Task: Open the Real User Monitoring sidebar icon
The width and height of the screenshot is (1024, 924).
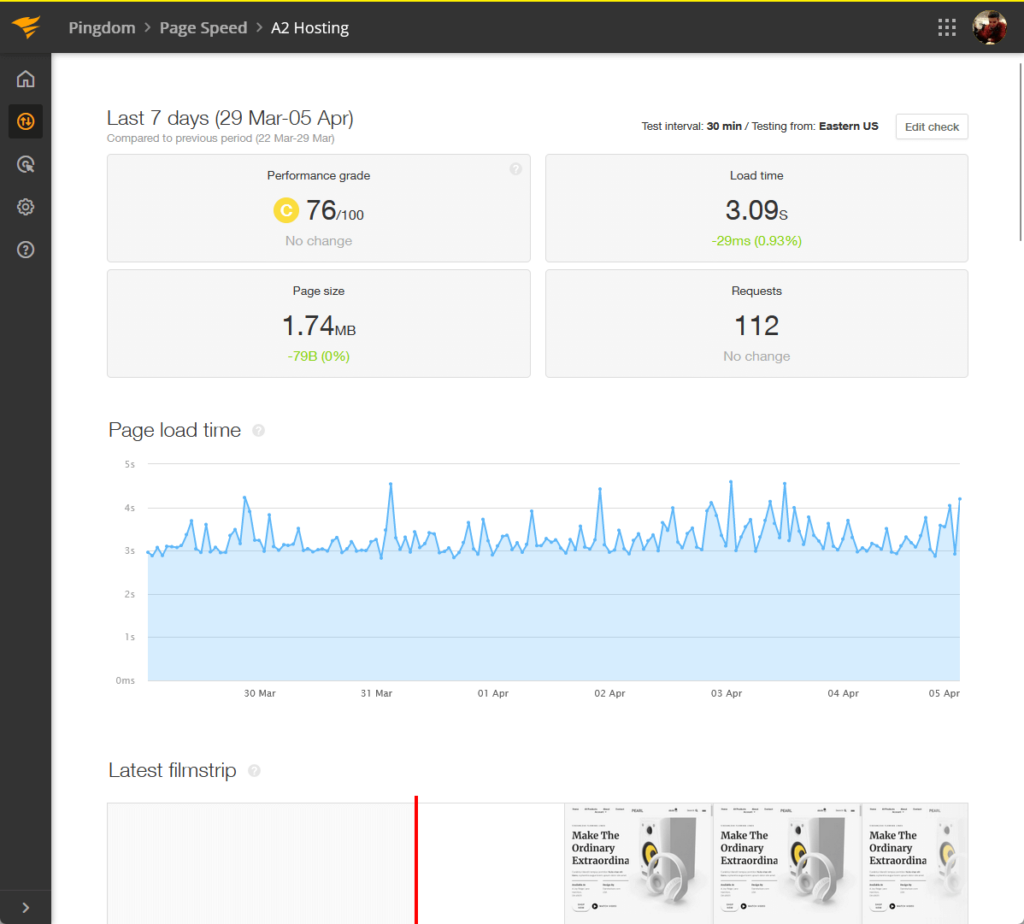Action: 25,164
